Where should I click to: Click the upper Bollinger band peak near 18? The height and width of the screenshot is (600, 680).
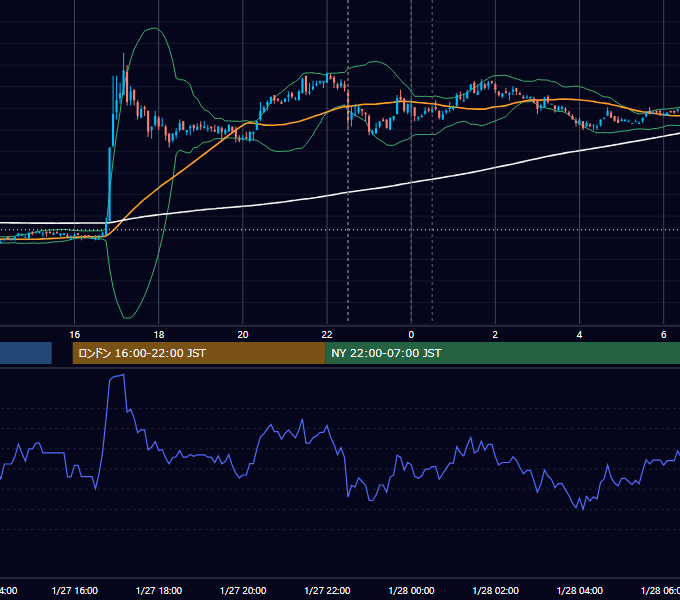point(154,28)
